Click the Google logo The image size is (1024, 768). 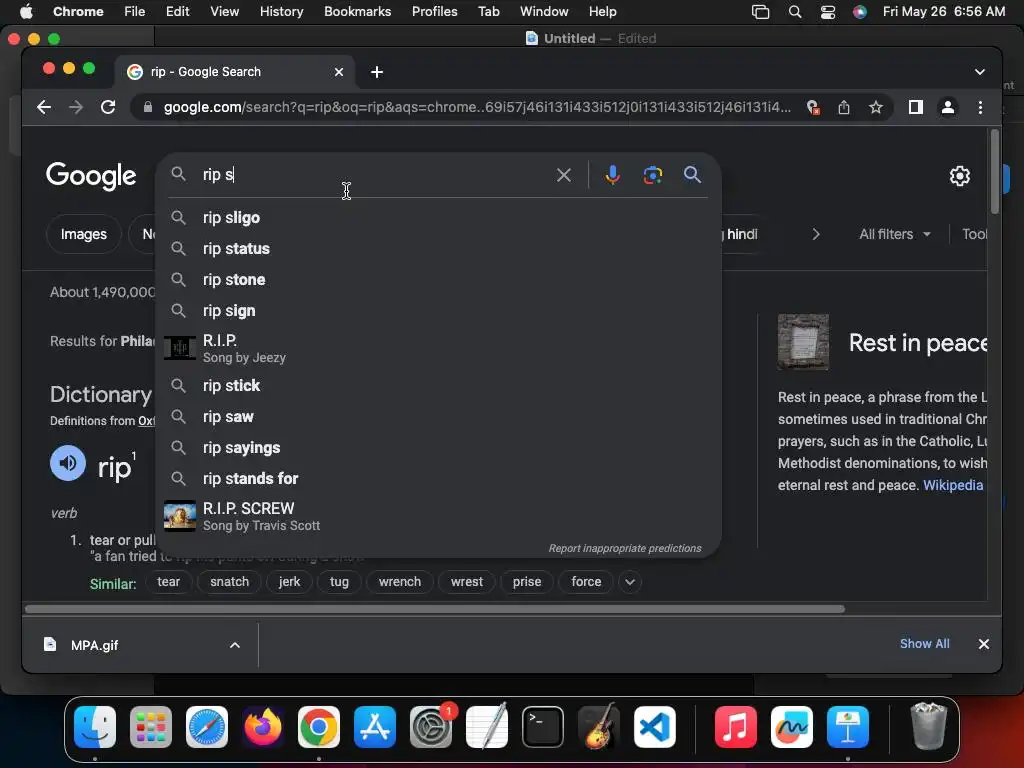pyautogui.click(x=91, y=176)
